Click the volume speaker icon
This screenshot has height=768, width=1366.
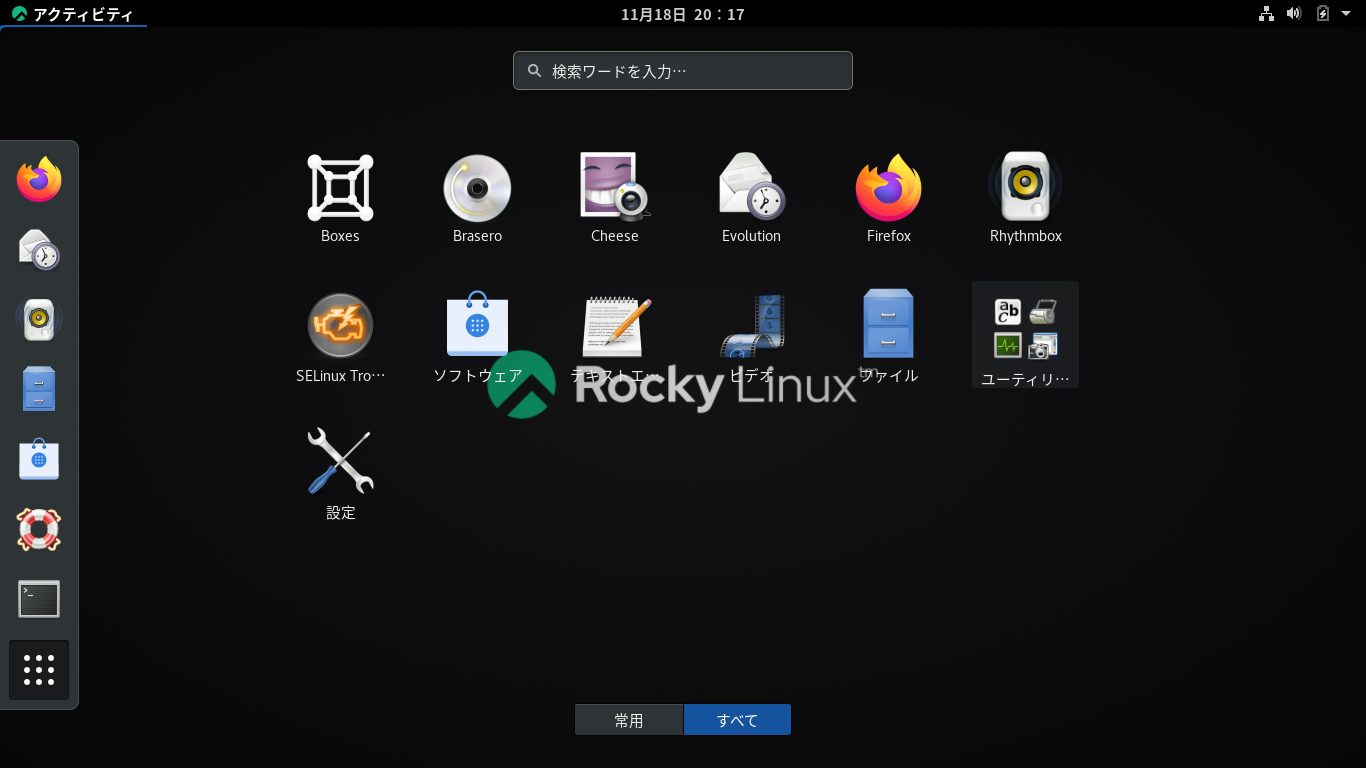click(1294, 14)
